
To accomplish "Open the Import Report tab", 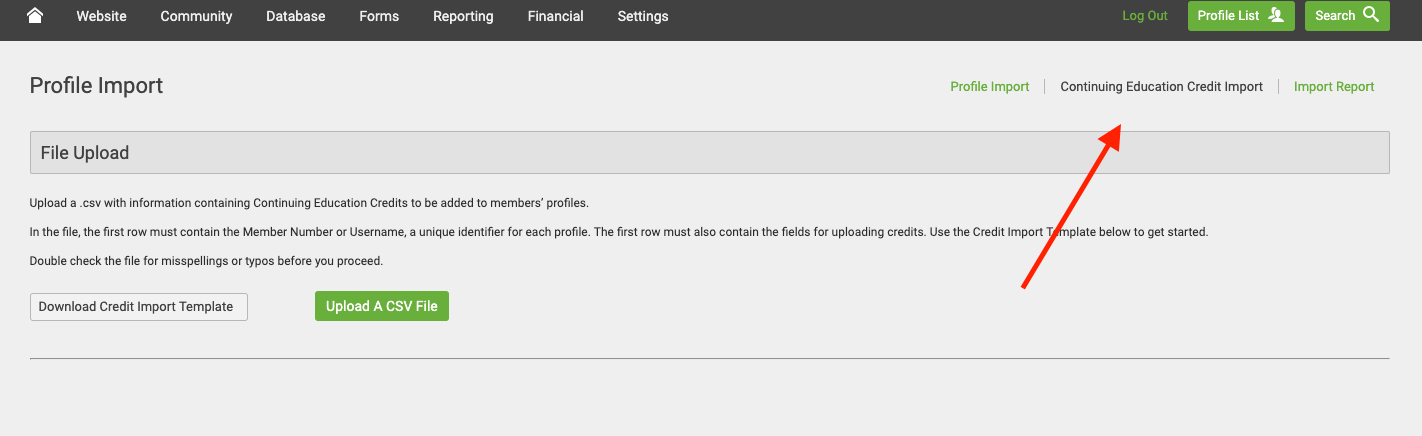I will point(1334,87).
